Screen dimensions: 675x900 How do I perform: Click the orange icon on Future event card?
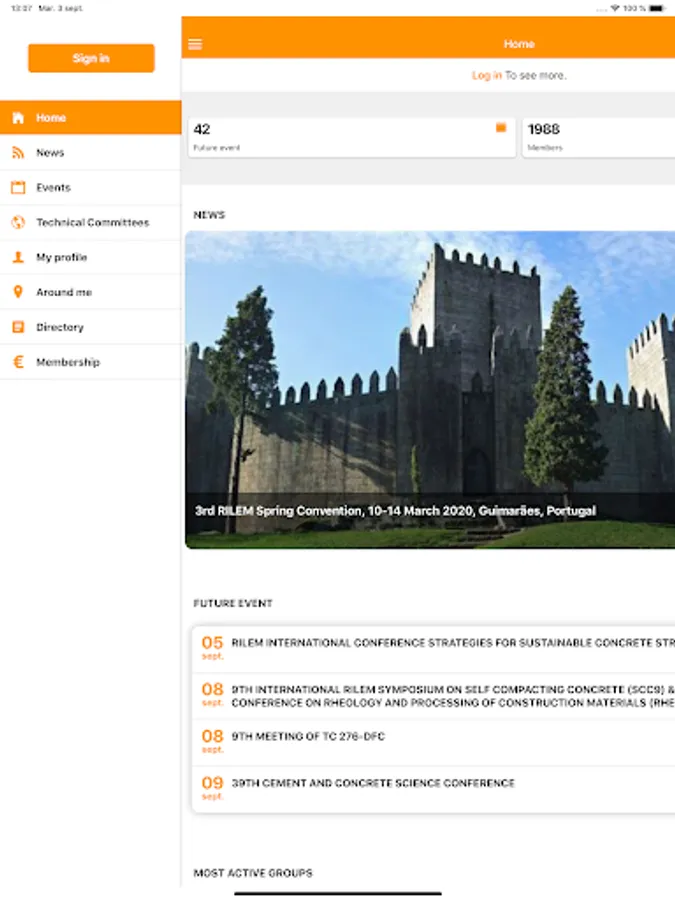(x=501, y=128)
